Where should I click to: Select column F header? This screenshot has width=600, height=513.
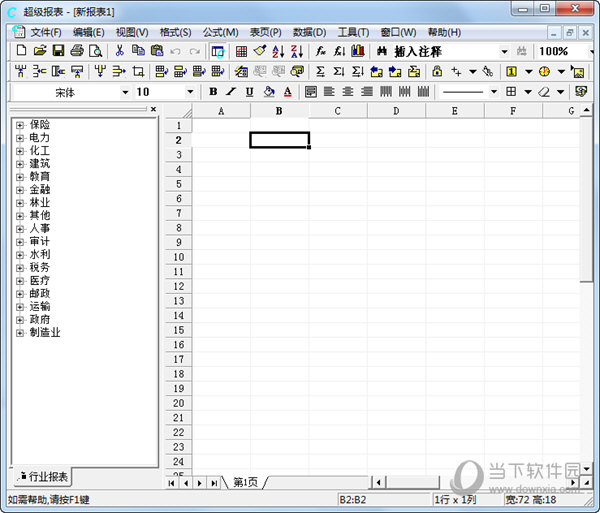click(513, 111)
